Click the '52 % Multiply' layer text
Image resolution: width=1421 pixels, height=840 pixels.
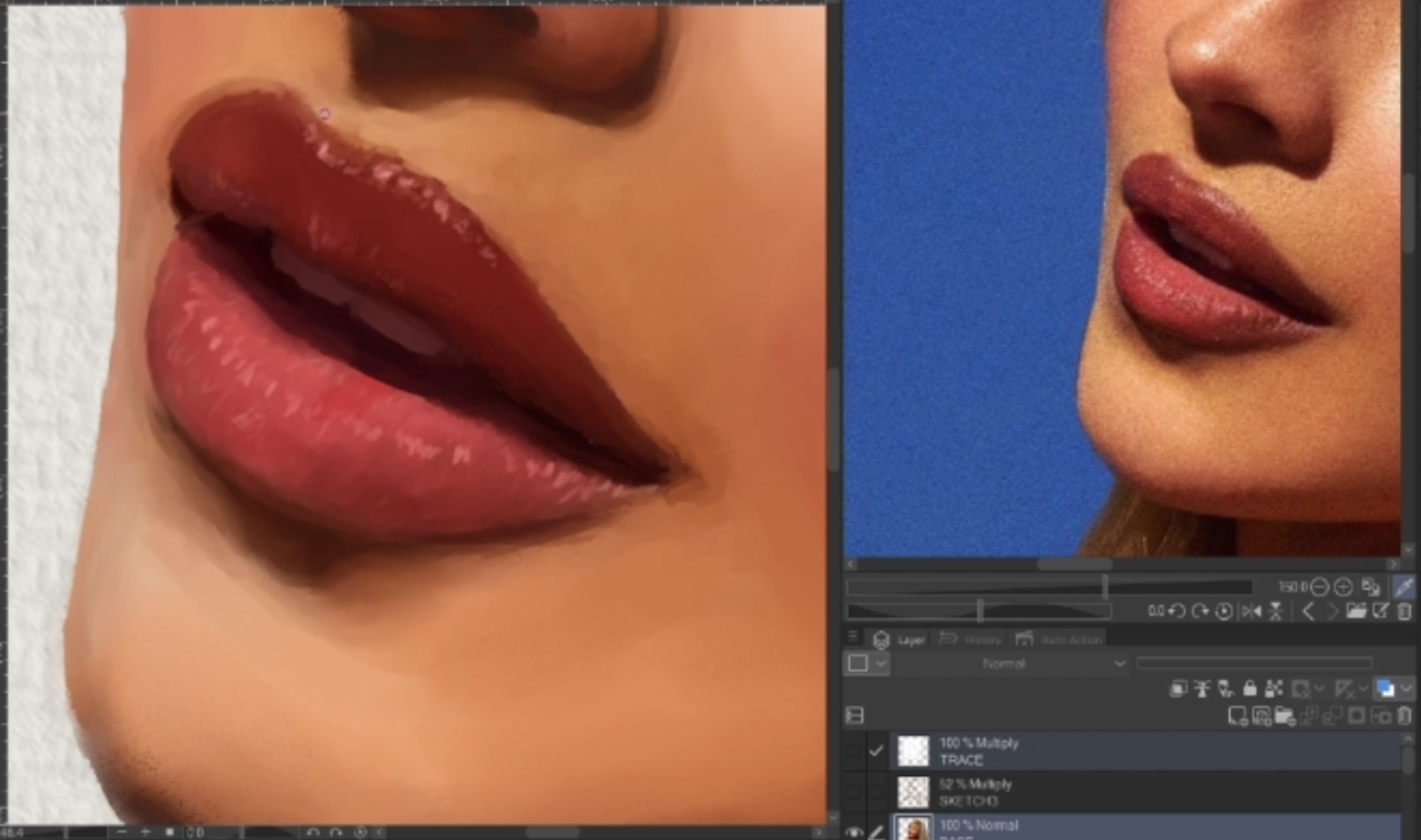(x=975, y=784)
